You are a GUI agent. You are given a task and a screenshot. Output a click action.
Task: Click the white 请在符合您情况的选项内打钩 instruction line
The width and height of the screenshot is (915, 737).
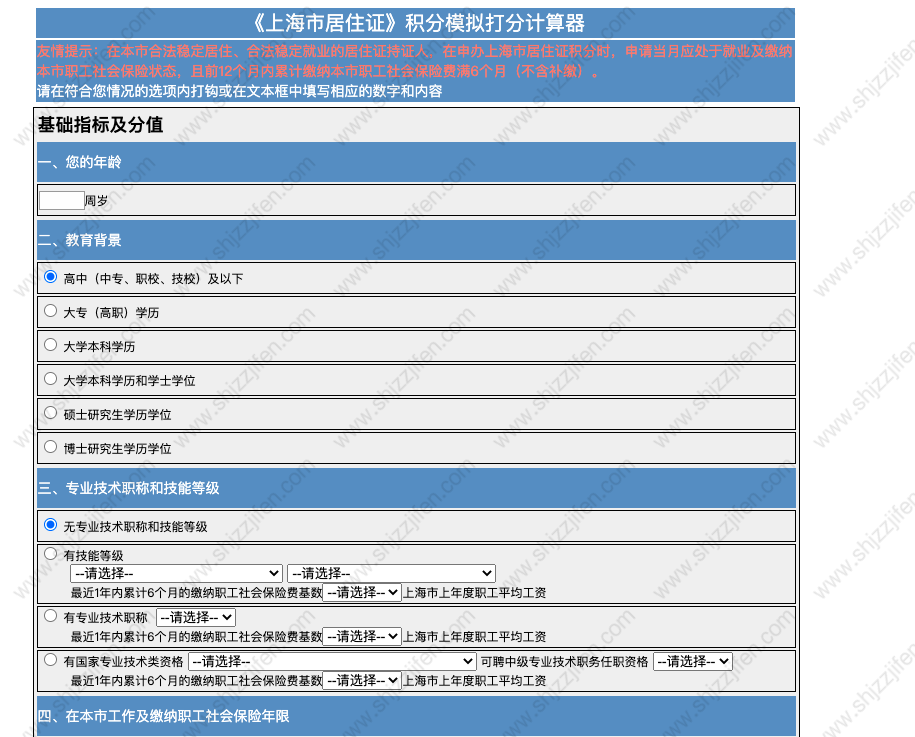coord(239,91)
